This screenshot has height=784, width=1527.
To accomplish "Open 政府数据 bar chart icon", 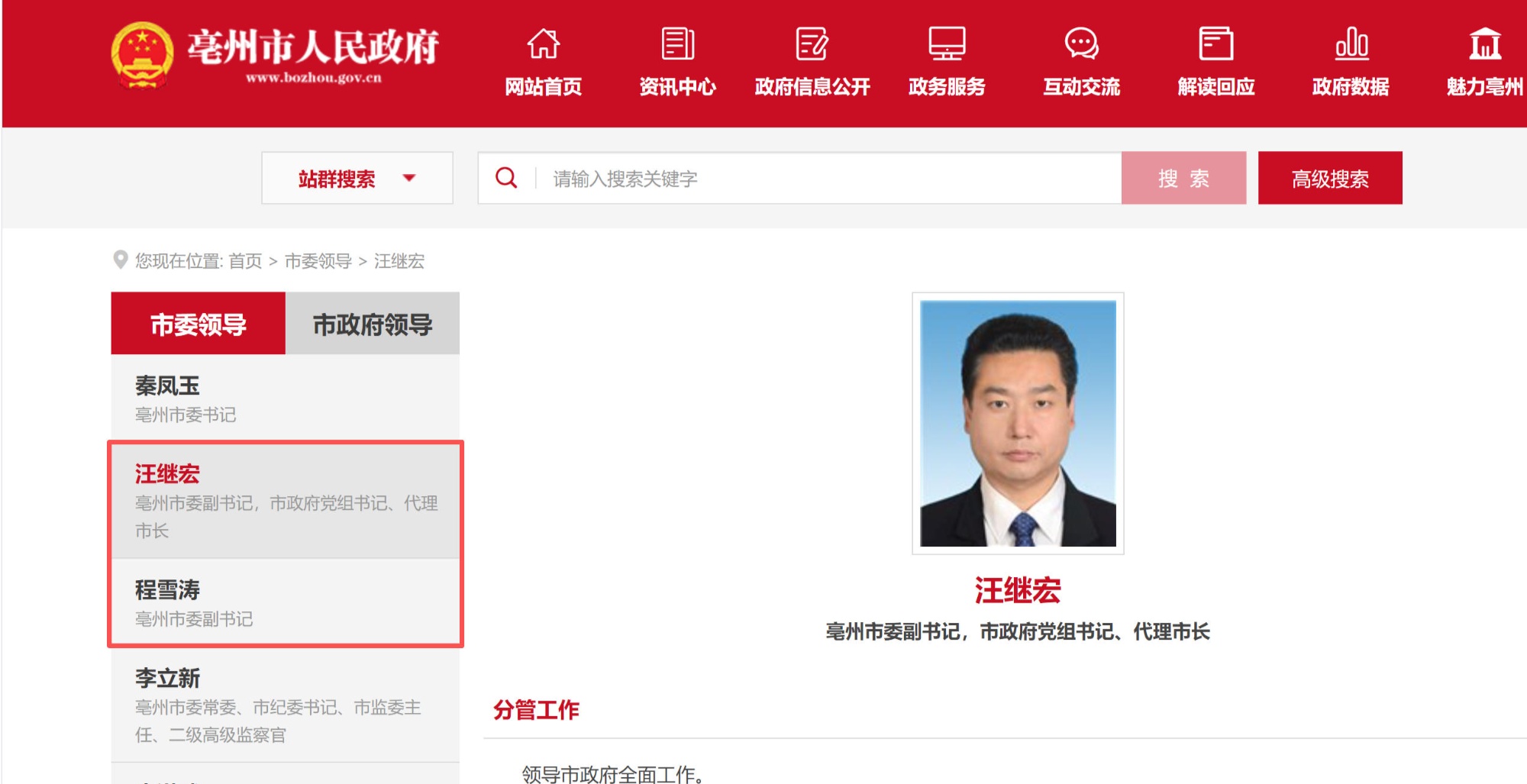I will (1351, 44).
